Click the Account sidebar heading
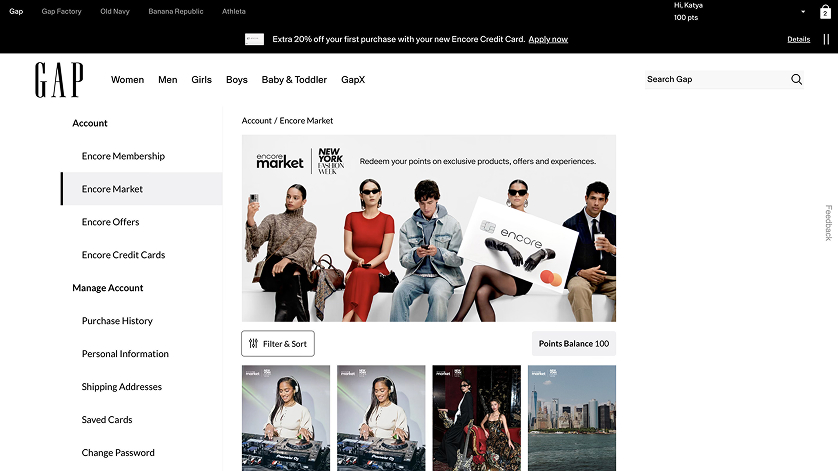The image size is (838, 471). (x=90, y=123)
